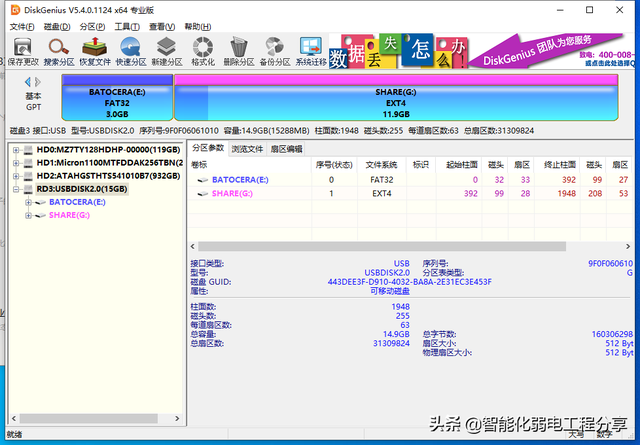Click the Save Changes (保存更改) toolbar icon
The width and height of the screenshot is (640, 445).
point(23,51)
